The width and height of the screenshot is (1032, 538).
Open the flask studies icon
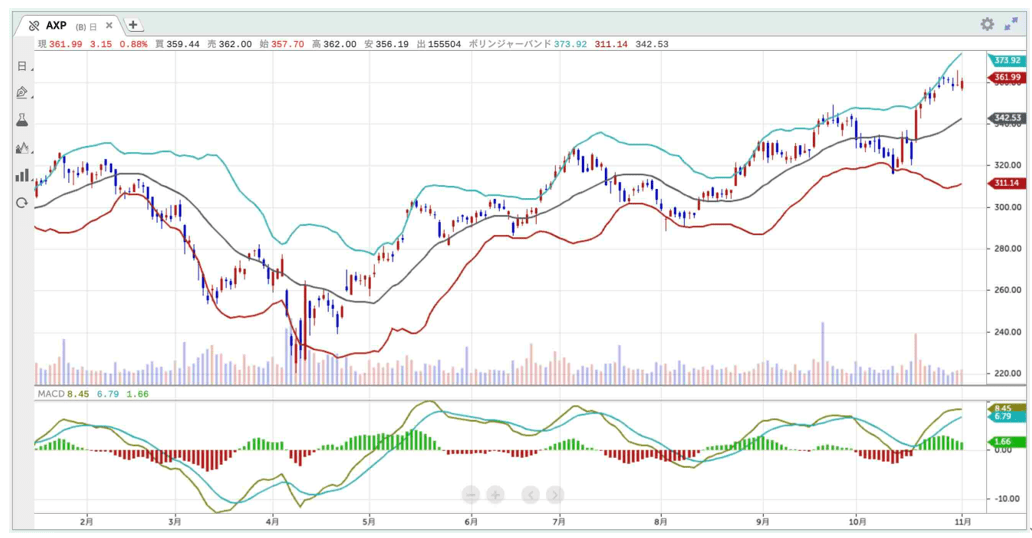(x=22, y=120)
